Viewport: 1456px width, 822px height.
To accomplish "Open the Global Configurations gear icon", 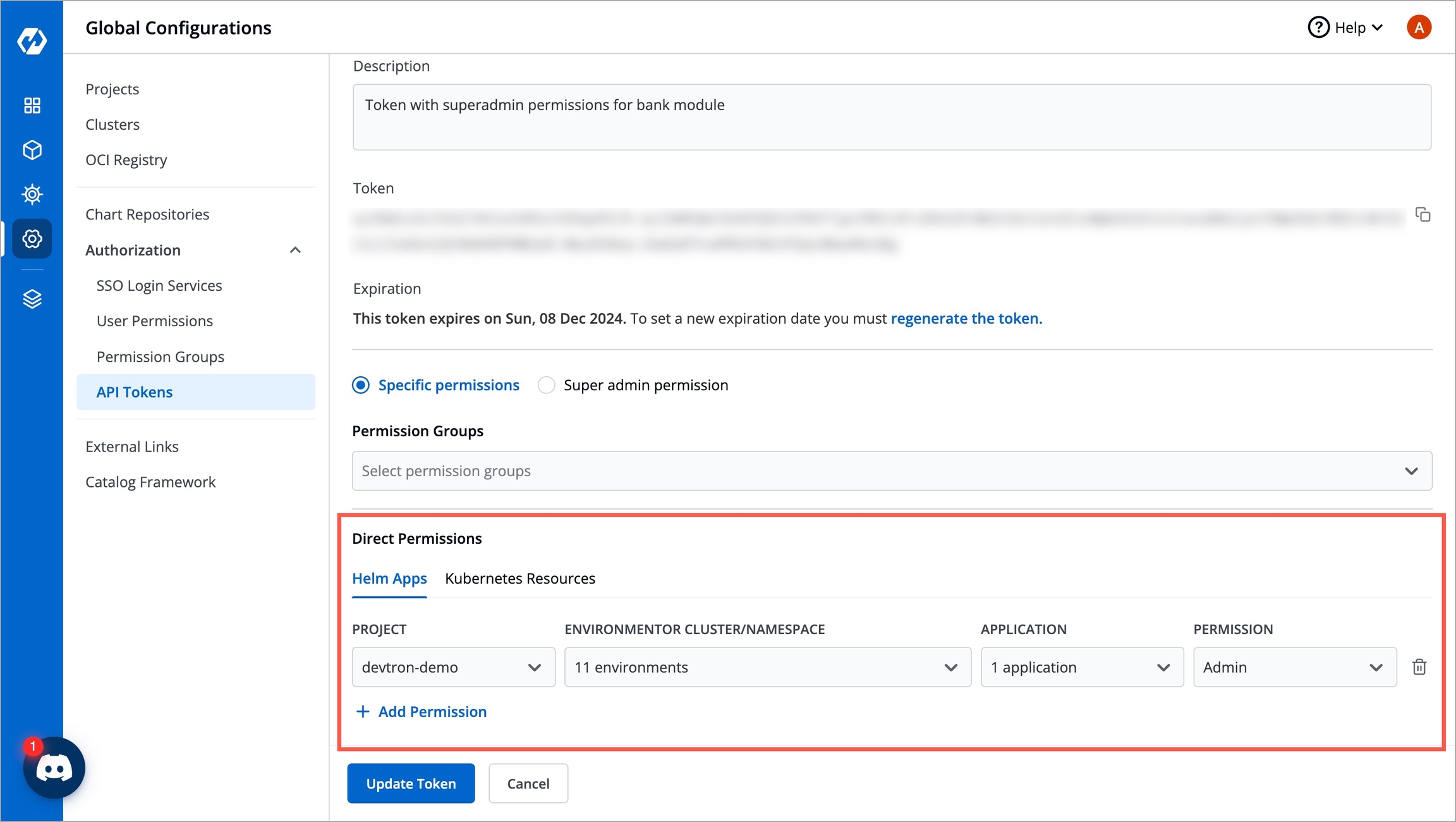I will (32, 238).
